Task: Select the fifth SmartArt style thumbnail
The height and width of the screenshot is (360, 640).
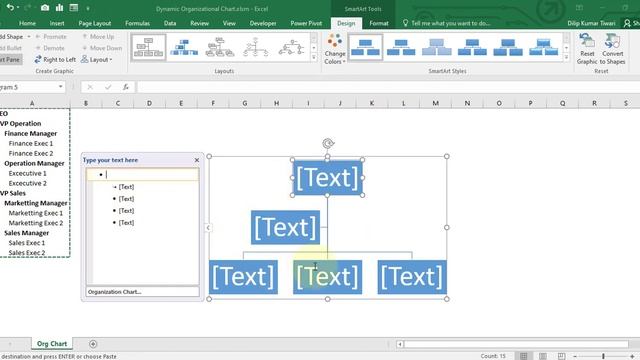Action: point(508,47)
